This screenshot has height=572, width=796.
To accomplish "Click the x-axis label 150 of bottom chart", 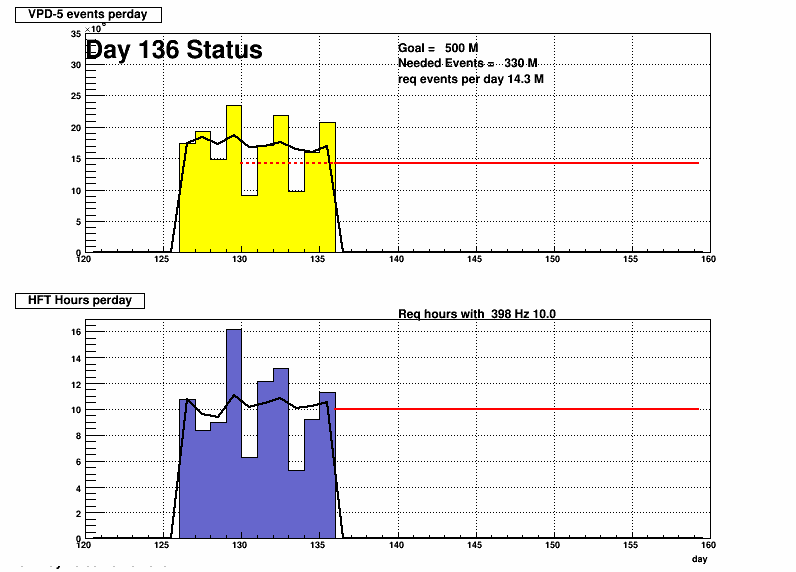I will point(552,545).
